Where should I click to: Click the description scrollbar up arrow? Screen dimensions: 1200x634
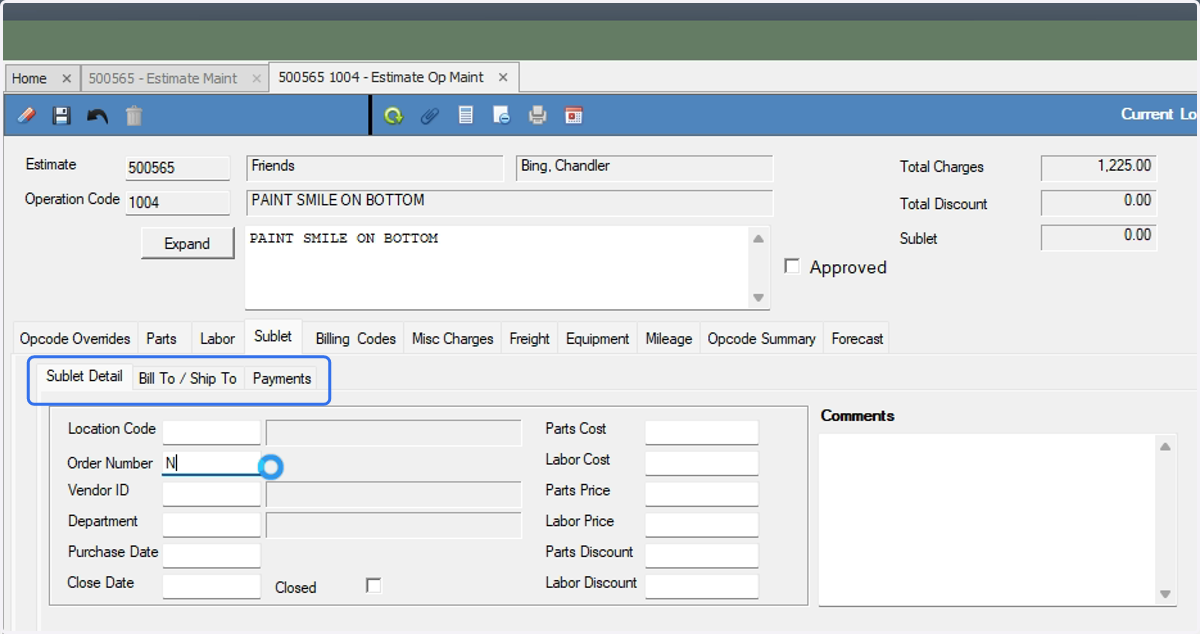[x=758, y=238]
